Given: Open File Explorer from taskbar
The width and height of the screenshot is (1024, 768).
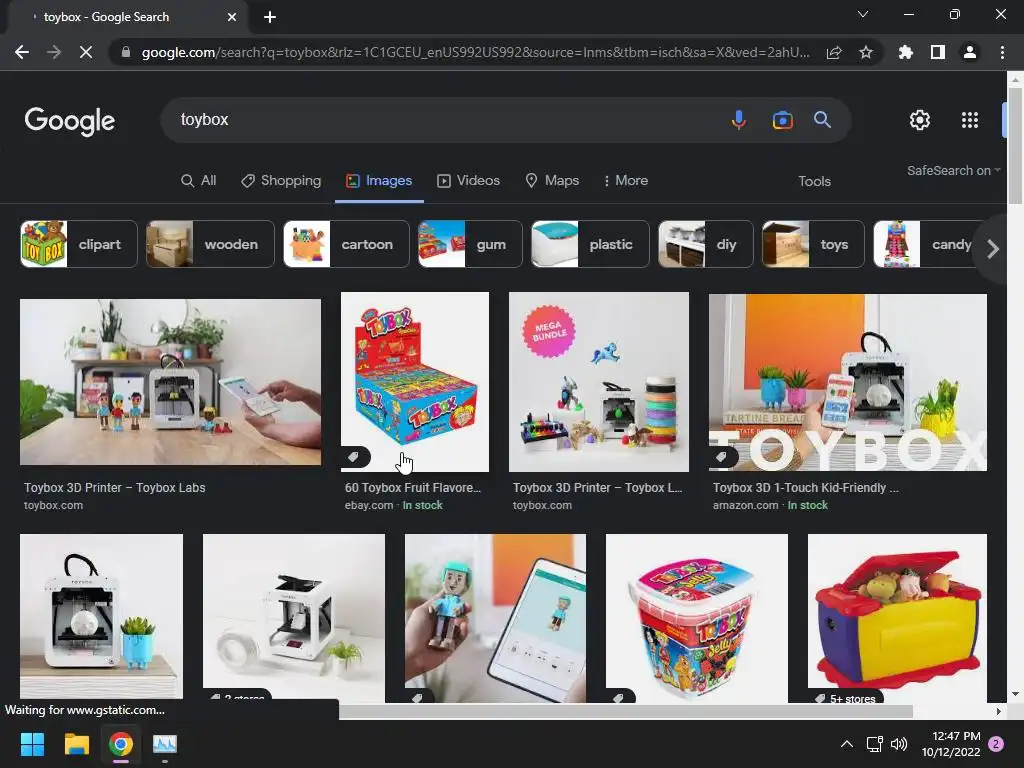Looking at the screenshot, I should click(x=76, y=744).
